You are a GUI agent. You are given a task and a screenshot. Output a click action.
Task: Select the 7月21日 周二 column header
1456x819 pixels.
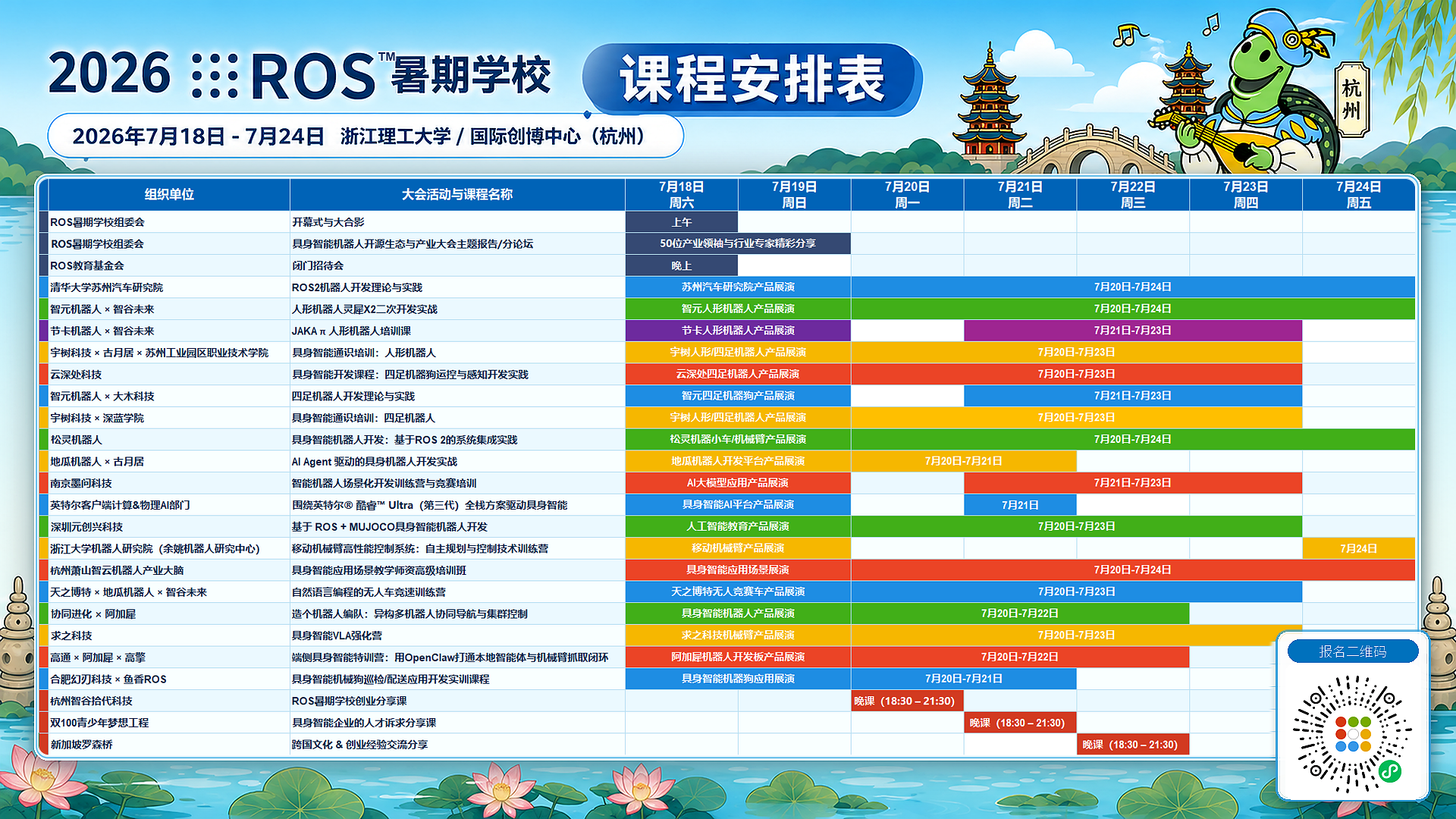1020,195
